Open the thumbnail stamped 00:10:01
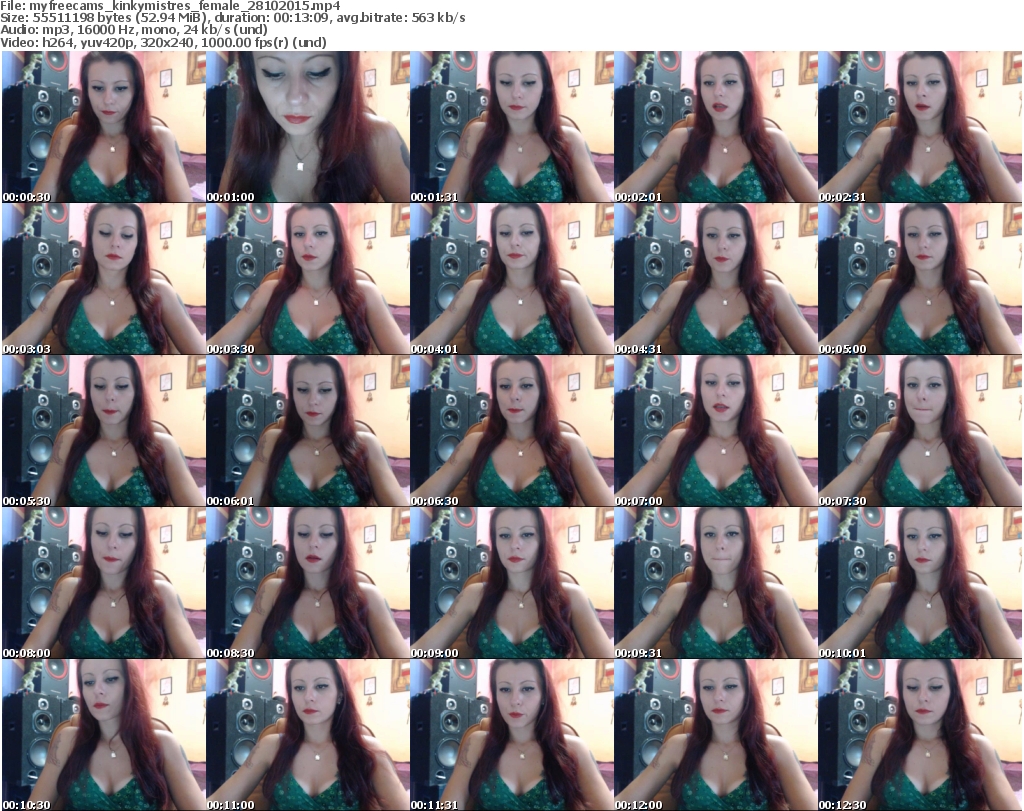The image size is (1024, 811). click(920, 583)
